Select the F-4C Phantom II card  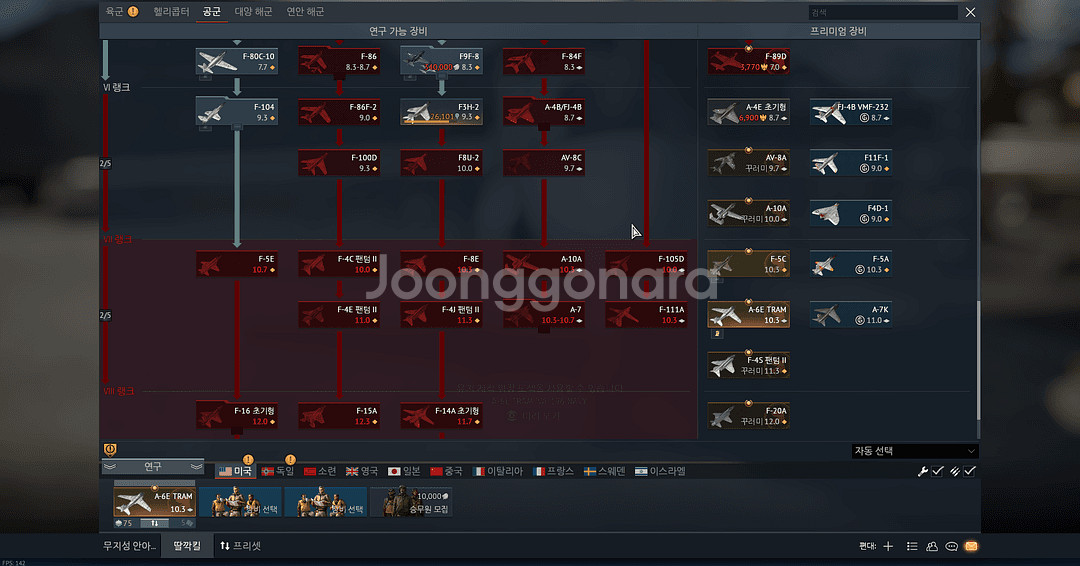(339, 264)
